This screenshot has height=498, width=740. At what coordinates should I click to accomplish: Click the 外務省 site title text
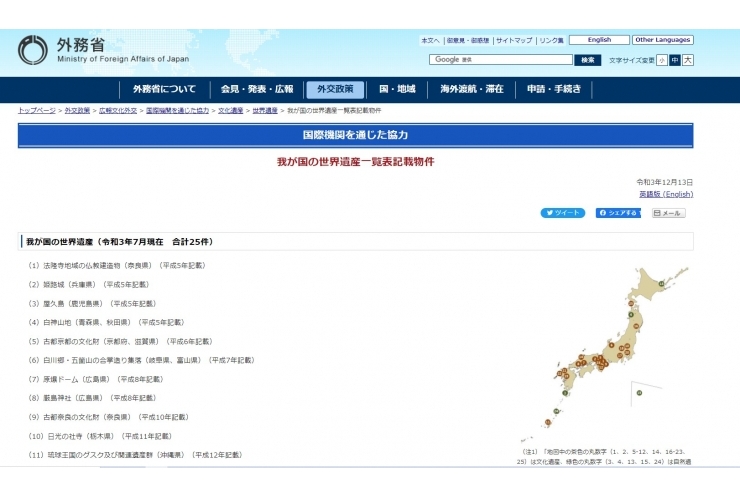81,45
